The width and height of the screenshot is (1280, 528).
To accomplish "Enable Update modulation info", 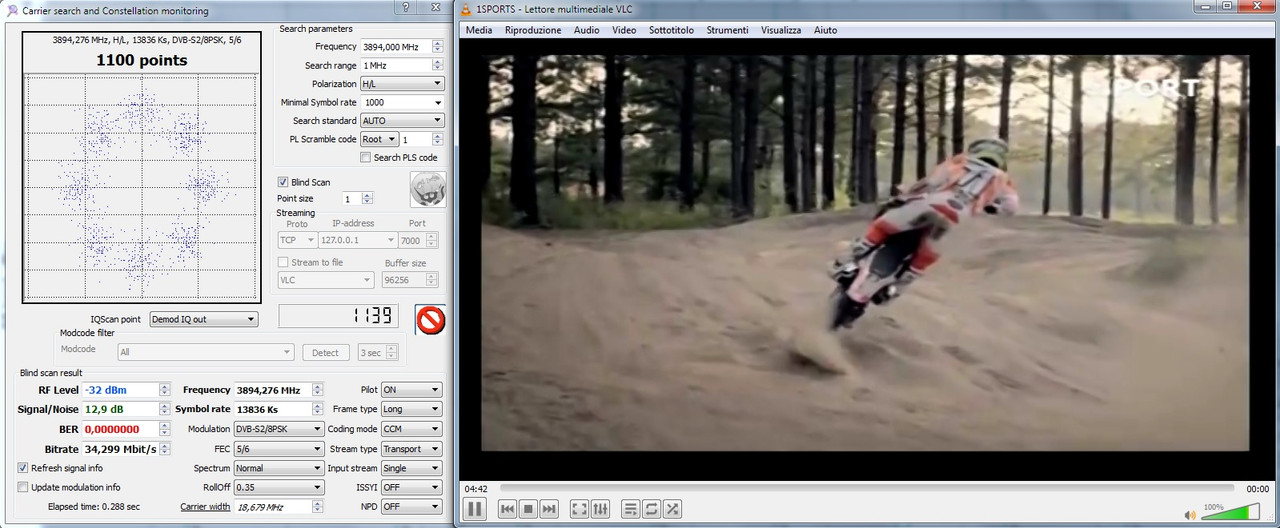I will tap(23, 487).
